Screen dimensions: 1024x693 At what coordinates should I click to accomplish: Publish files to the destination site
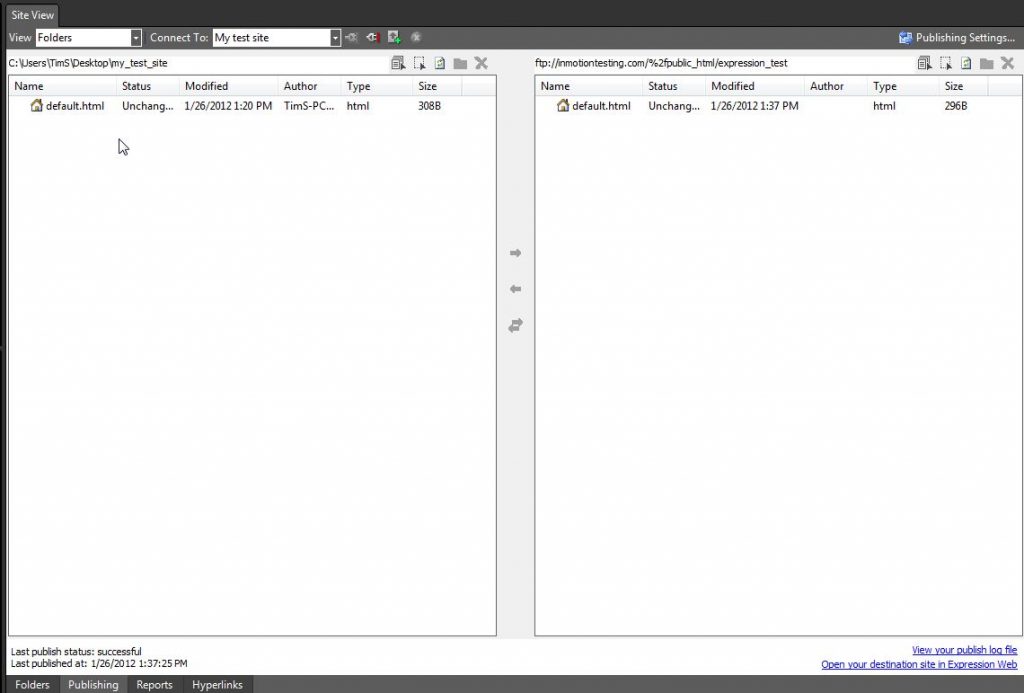tap(514, 253)
